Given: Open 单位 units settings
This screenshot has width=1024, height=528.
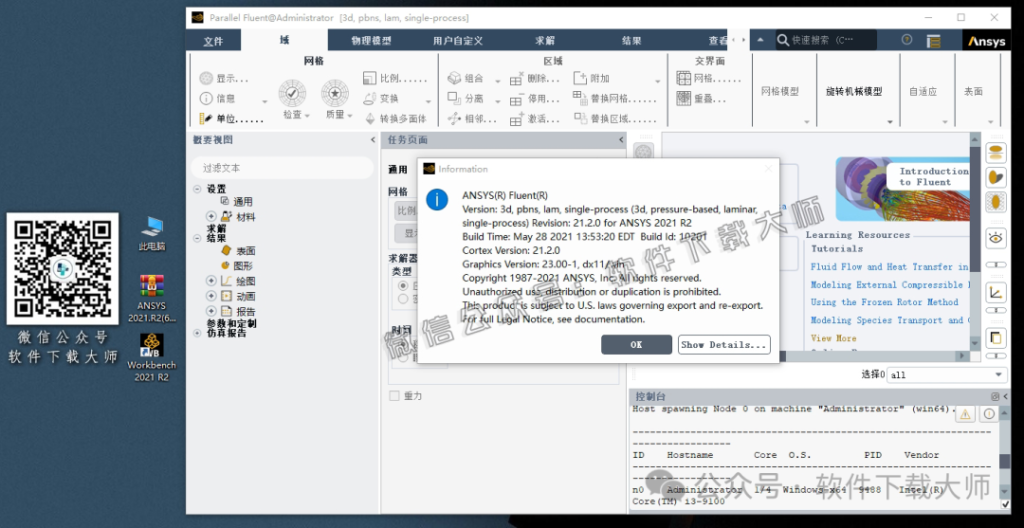Looking at the screenshot, I should (x=231, y=119).
